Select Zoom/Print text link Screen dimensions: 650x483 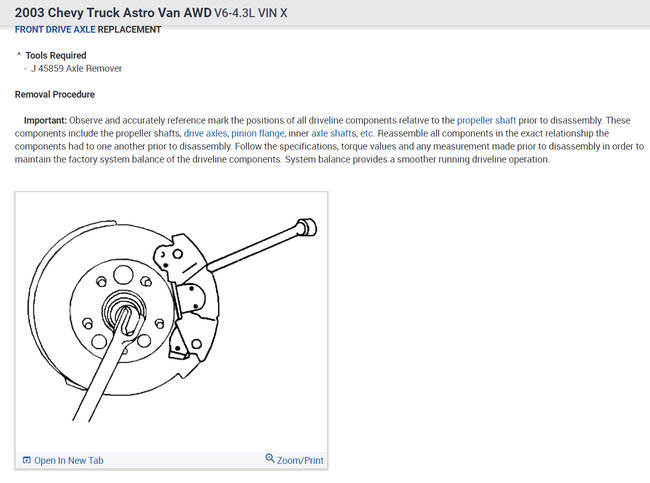(x=300, y=461)
